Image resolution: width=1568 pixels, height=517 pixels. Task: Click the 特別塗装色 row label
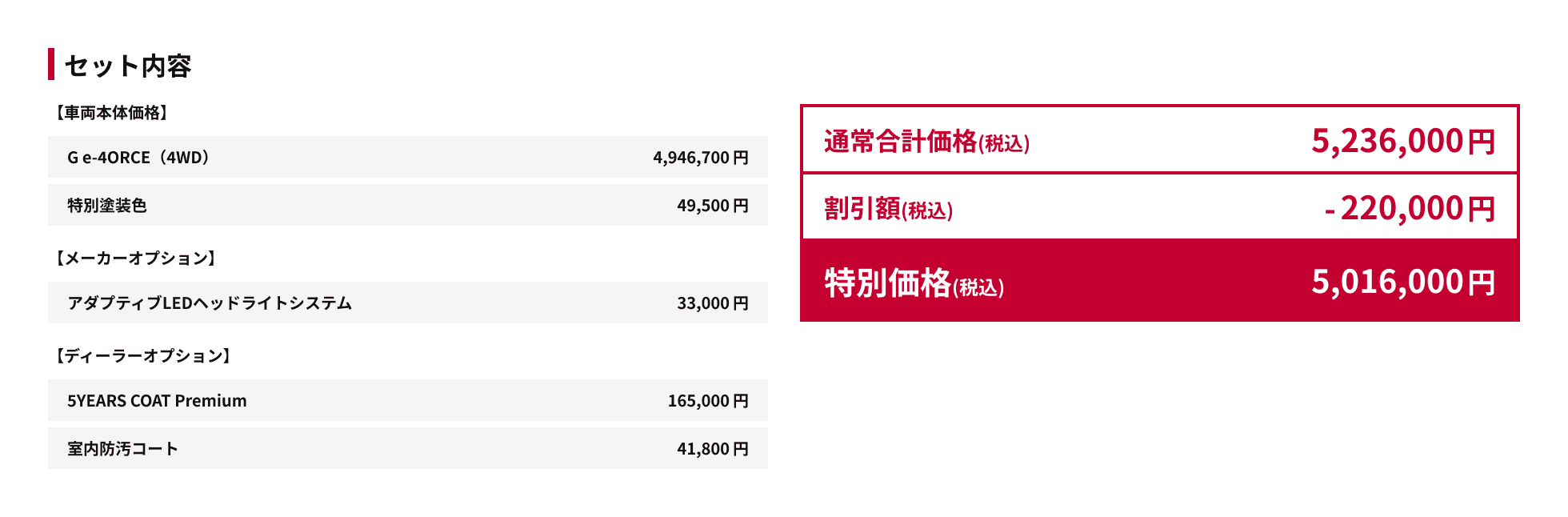tap(107, 206)
